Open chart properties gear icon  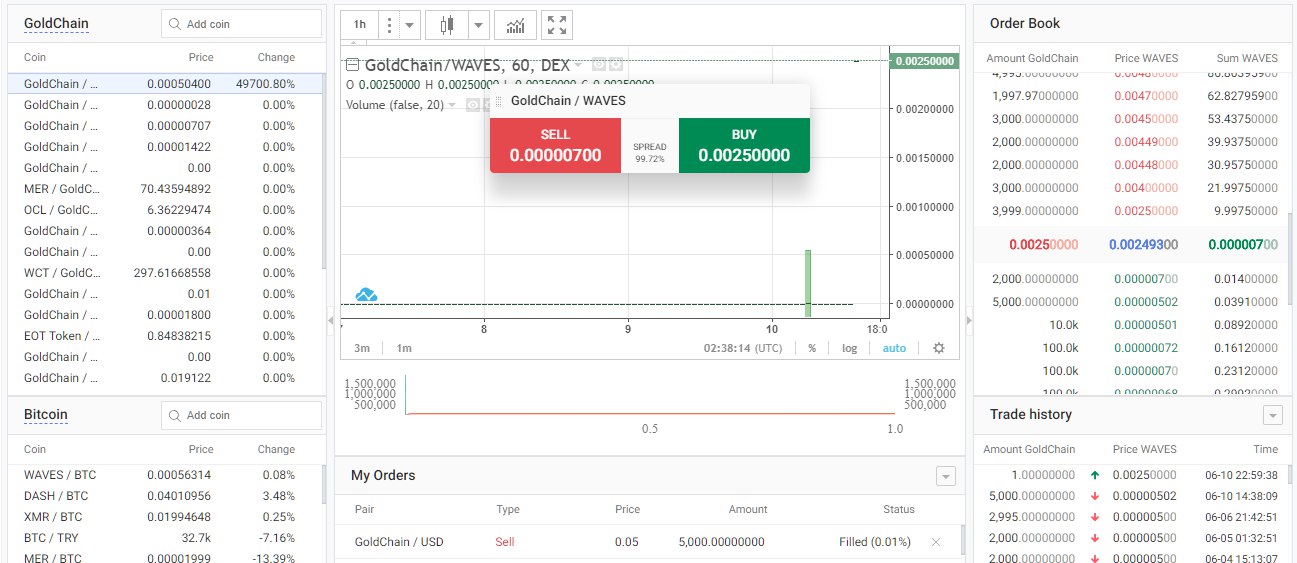pos(938,348)
